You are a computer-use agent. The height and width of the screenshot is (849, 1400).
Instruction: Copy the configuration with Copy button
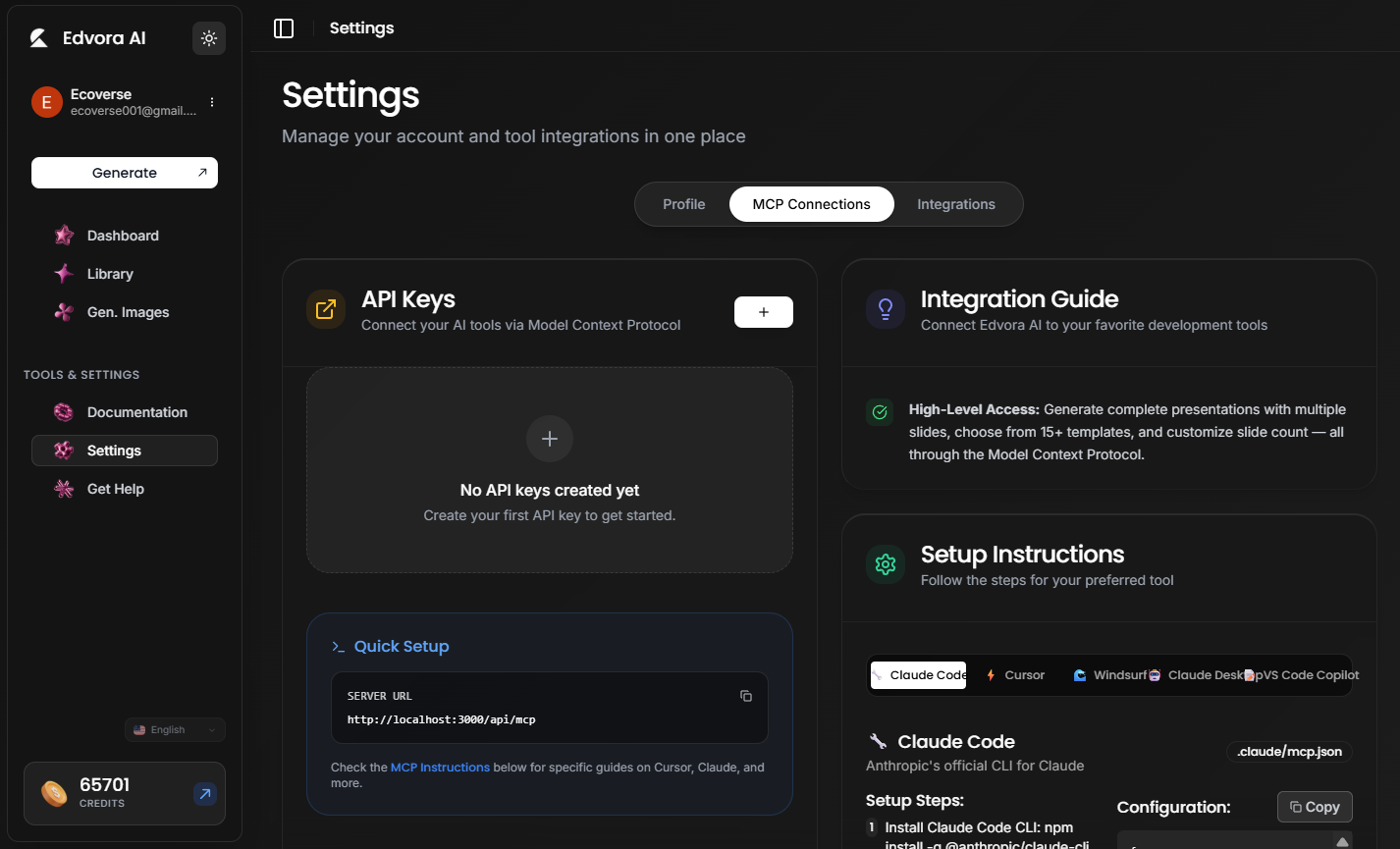pyautogui.click(x=1315, y=807)
